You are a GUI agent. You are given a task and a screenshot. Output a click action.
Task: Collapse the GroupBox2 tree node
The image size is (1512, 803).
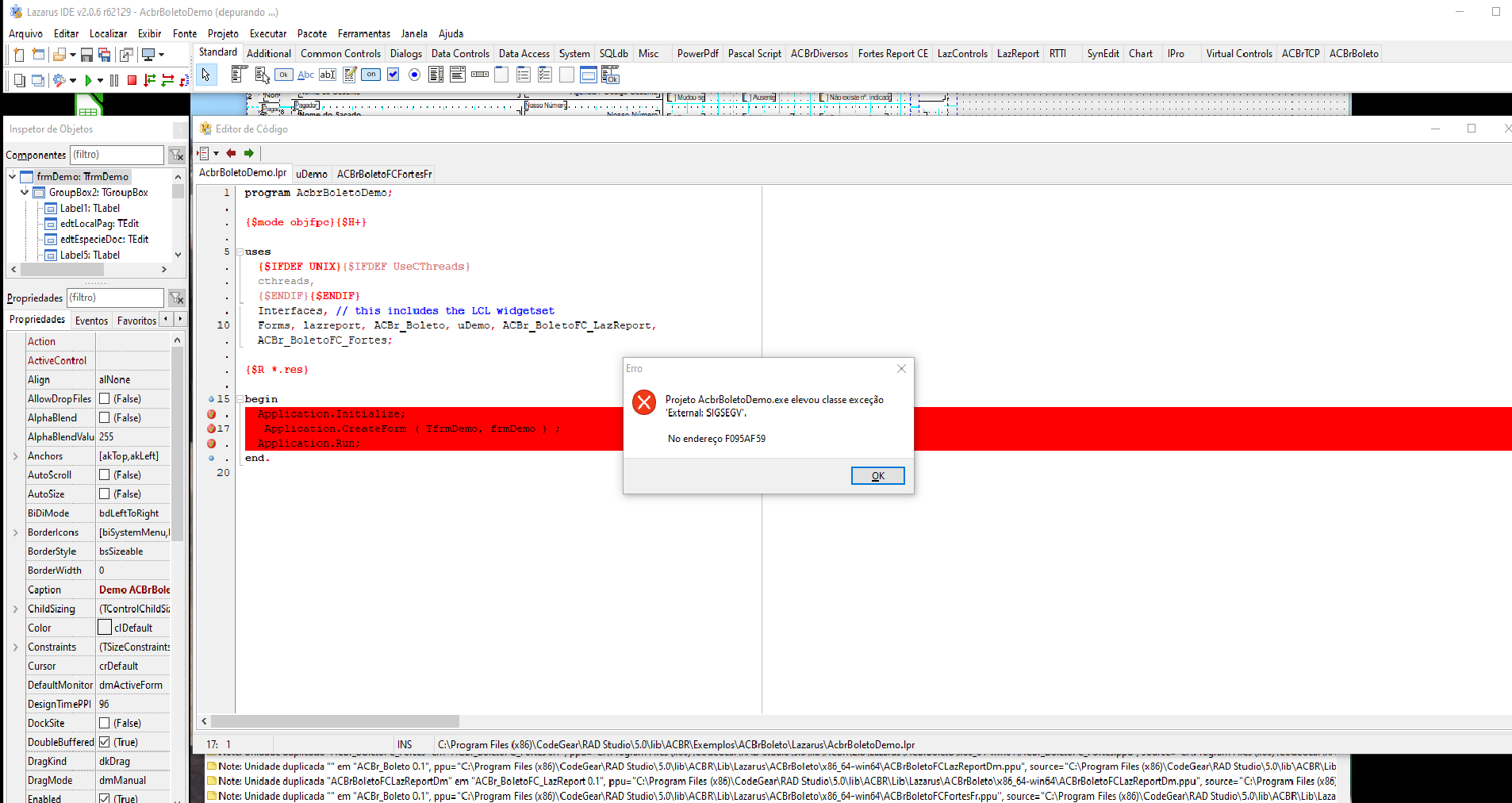[25, 192]
